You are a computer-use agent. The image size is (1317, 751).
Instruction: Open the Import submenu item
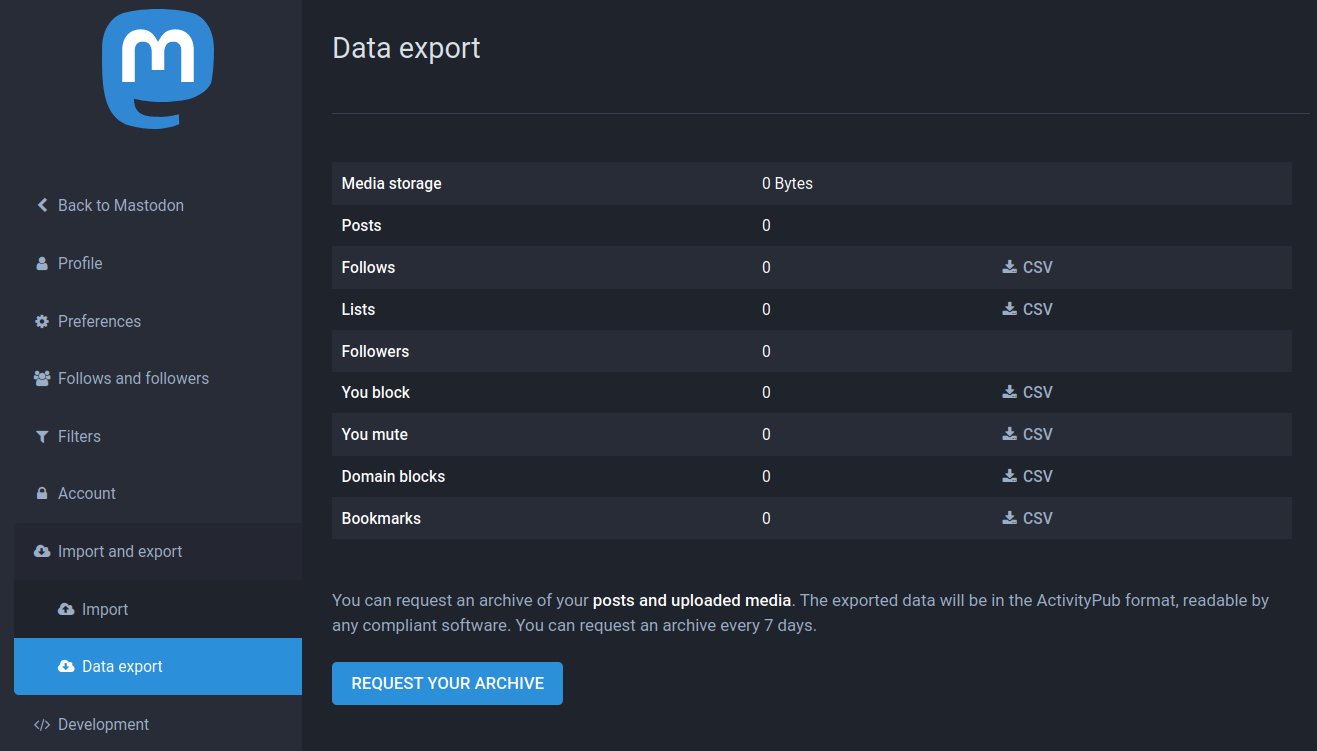pyautogui.click(x=105, y=609)
